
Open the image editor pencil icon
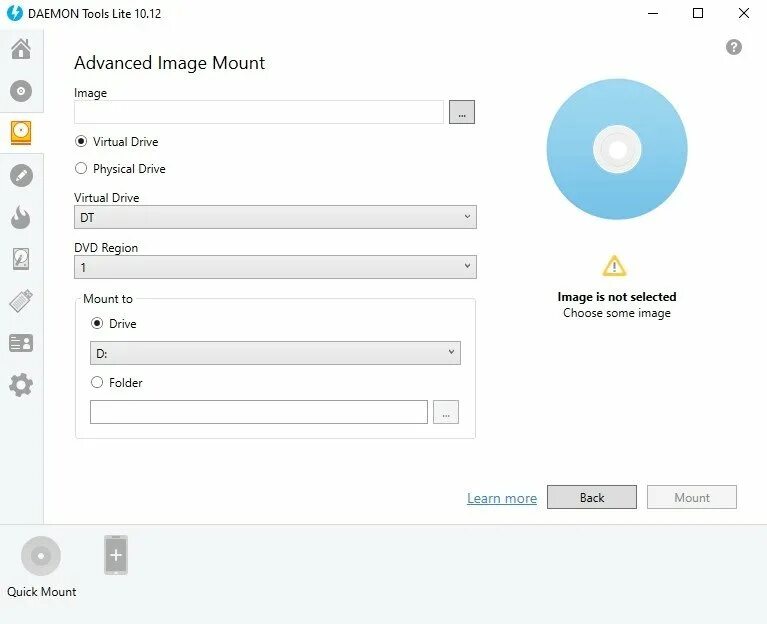(21, 175)
